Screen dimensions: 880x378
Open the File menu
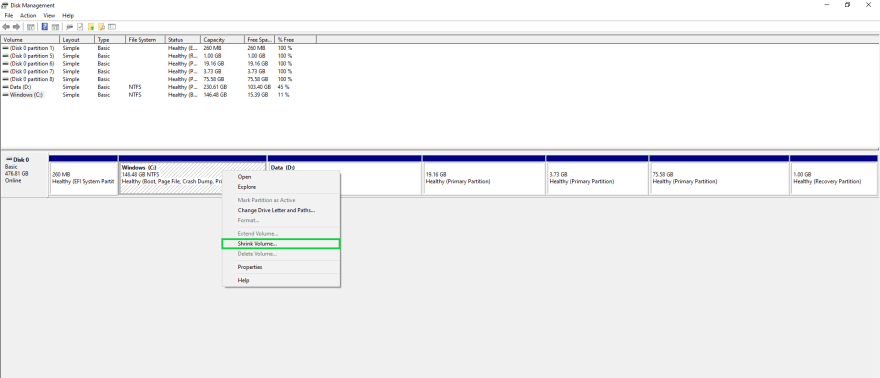point(8,16)
